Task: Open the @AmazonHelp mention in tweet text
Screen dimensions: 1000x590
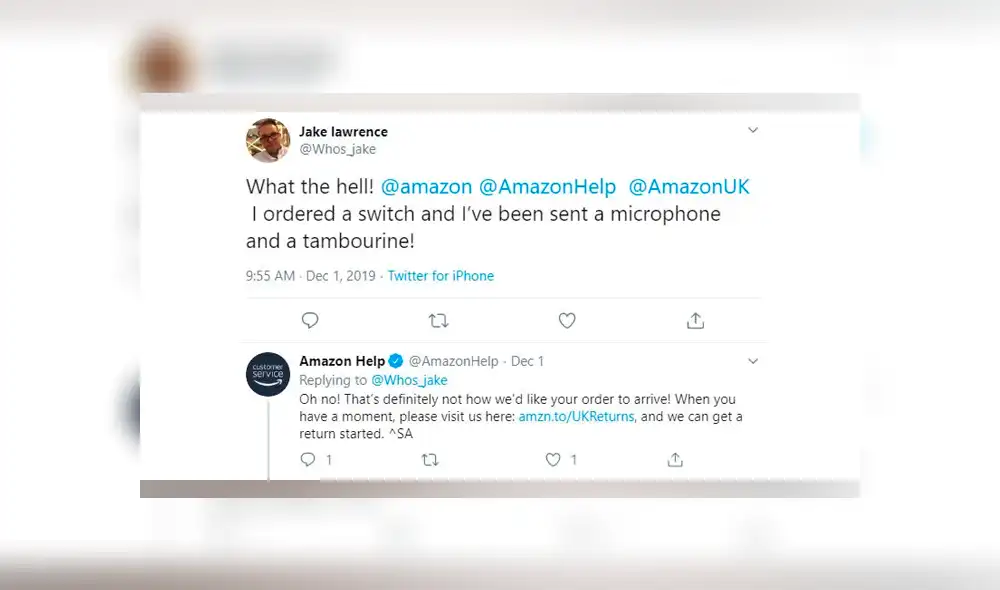Action: click(x=547, y=186)
